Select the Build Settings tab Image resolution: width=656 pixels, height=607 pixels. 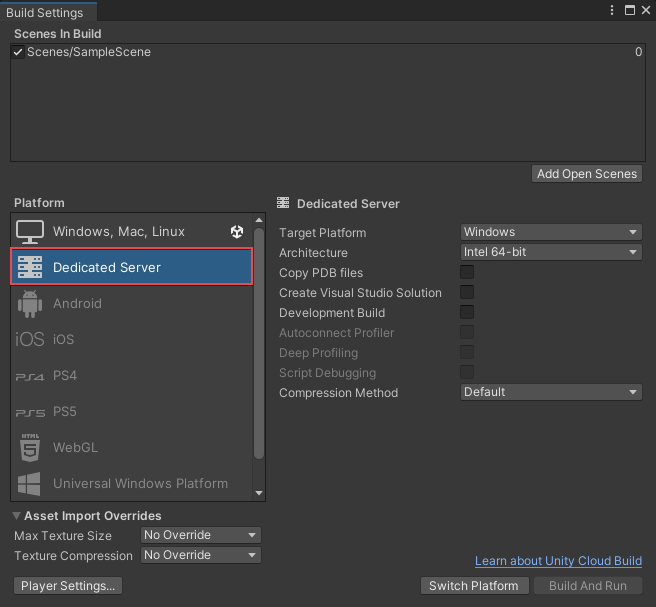tap(47, 11)
